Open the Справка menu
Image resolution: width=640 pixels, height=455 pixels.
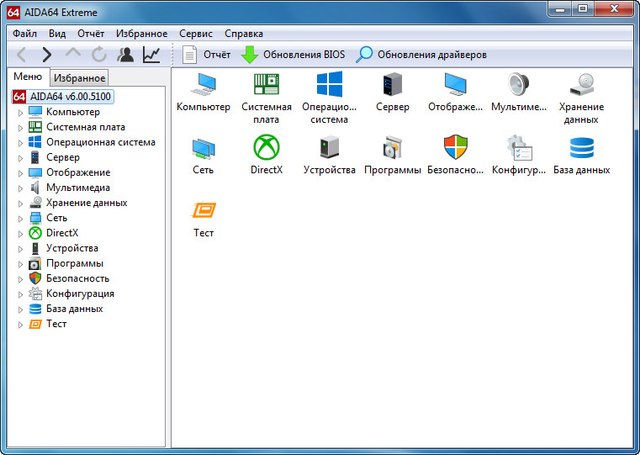244,33
